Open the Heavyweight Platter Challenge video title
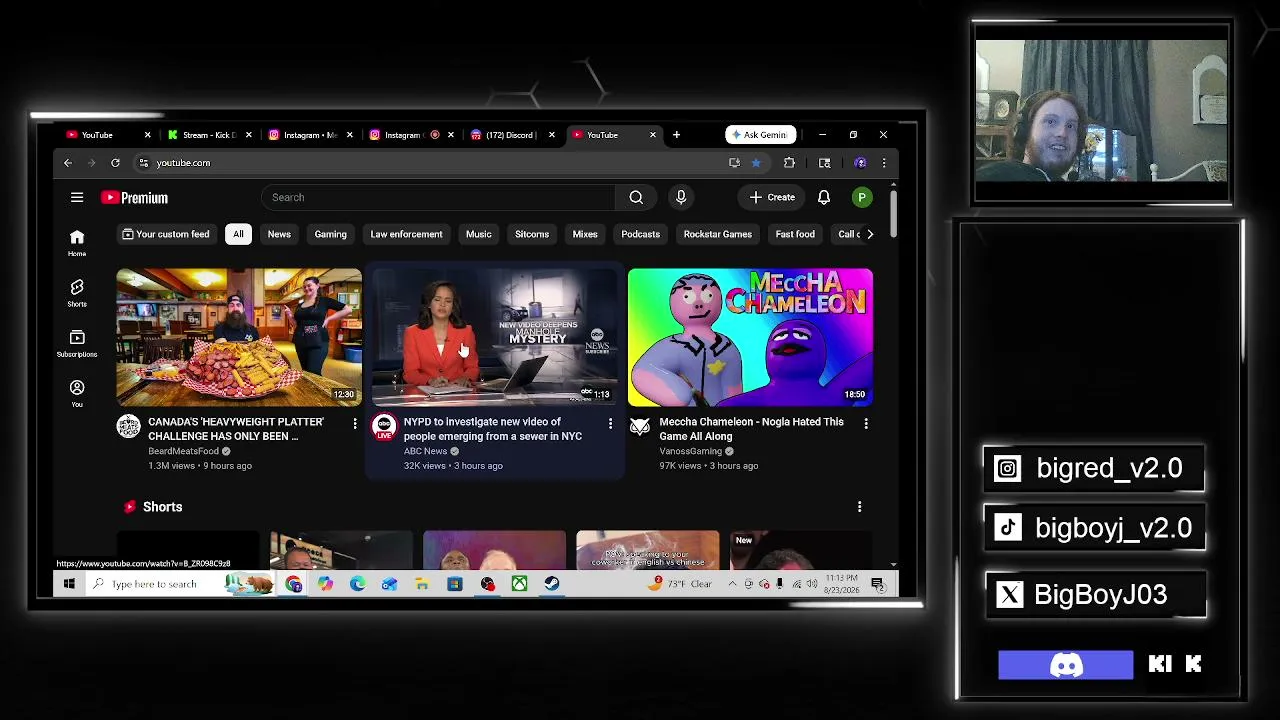The height and width of the screenshot is (720, 1280). pyautogui.click(x=236, y=429)
